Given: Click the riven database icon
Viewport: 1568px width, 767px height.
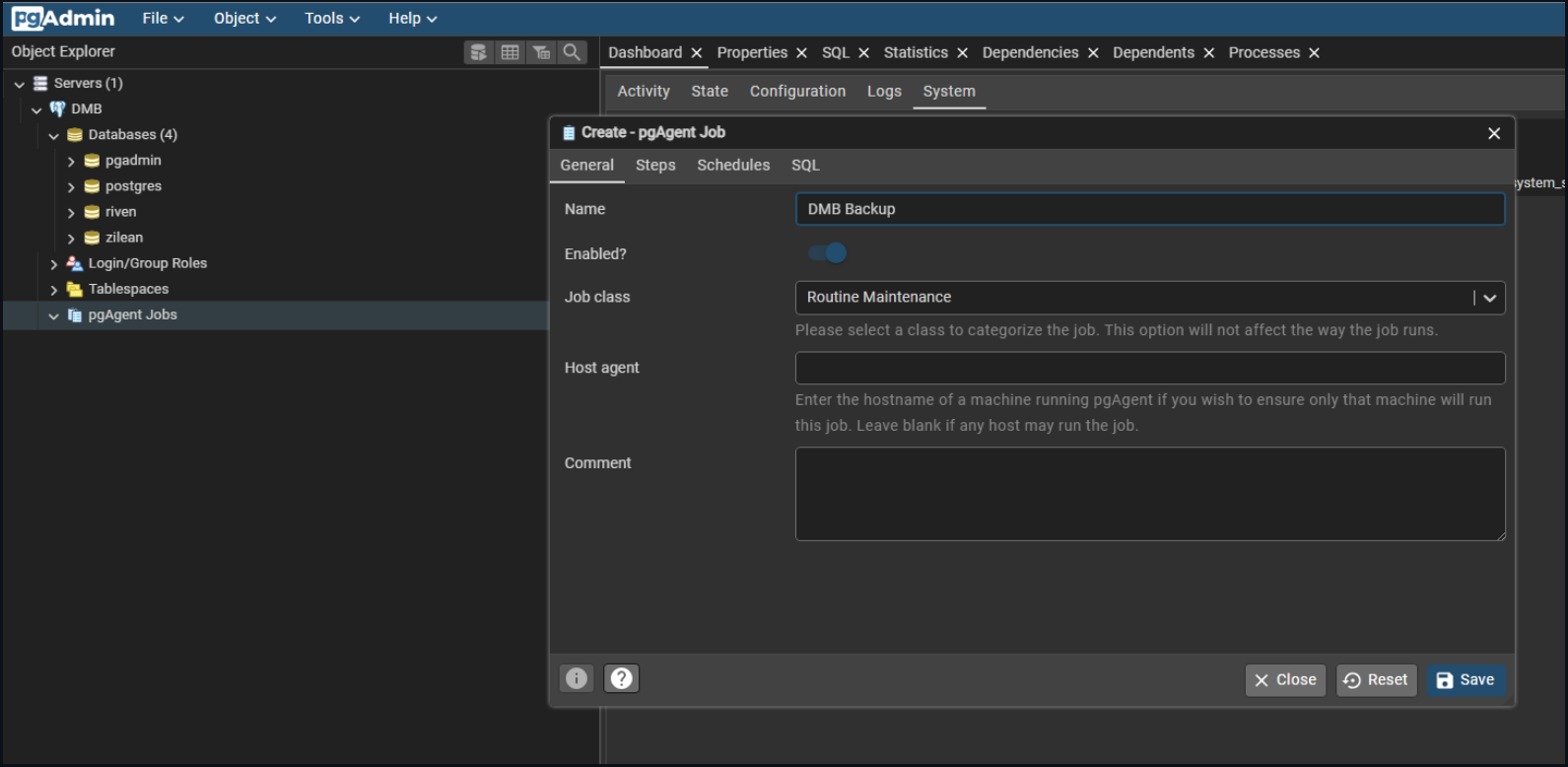Looking at the screenshot, I should coord(92,211).
